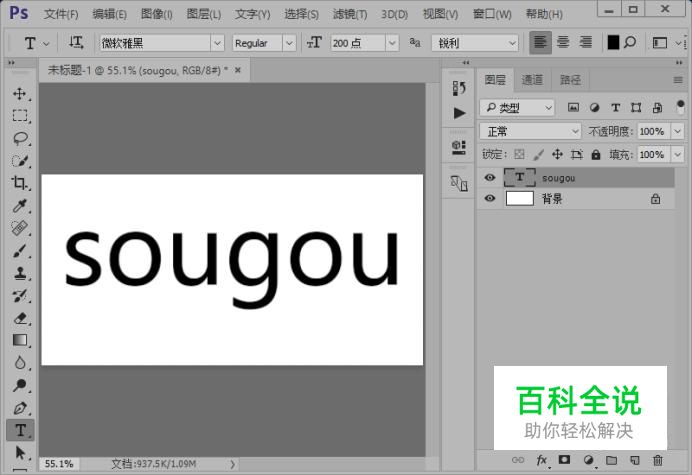Select the Blur tool
Image resolution: width=692 pixels, height=475 pixels.
click(19, 362)
